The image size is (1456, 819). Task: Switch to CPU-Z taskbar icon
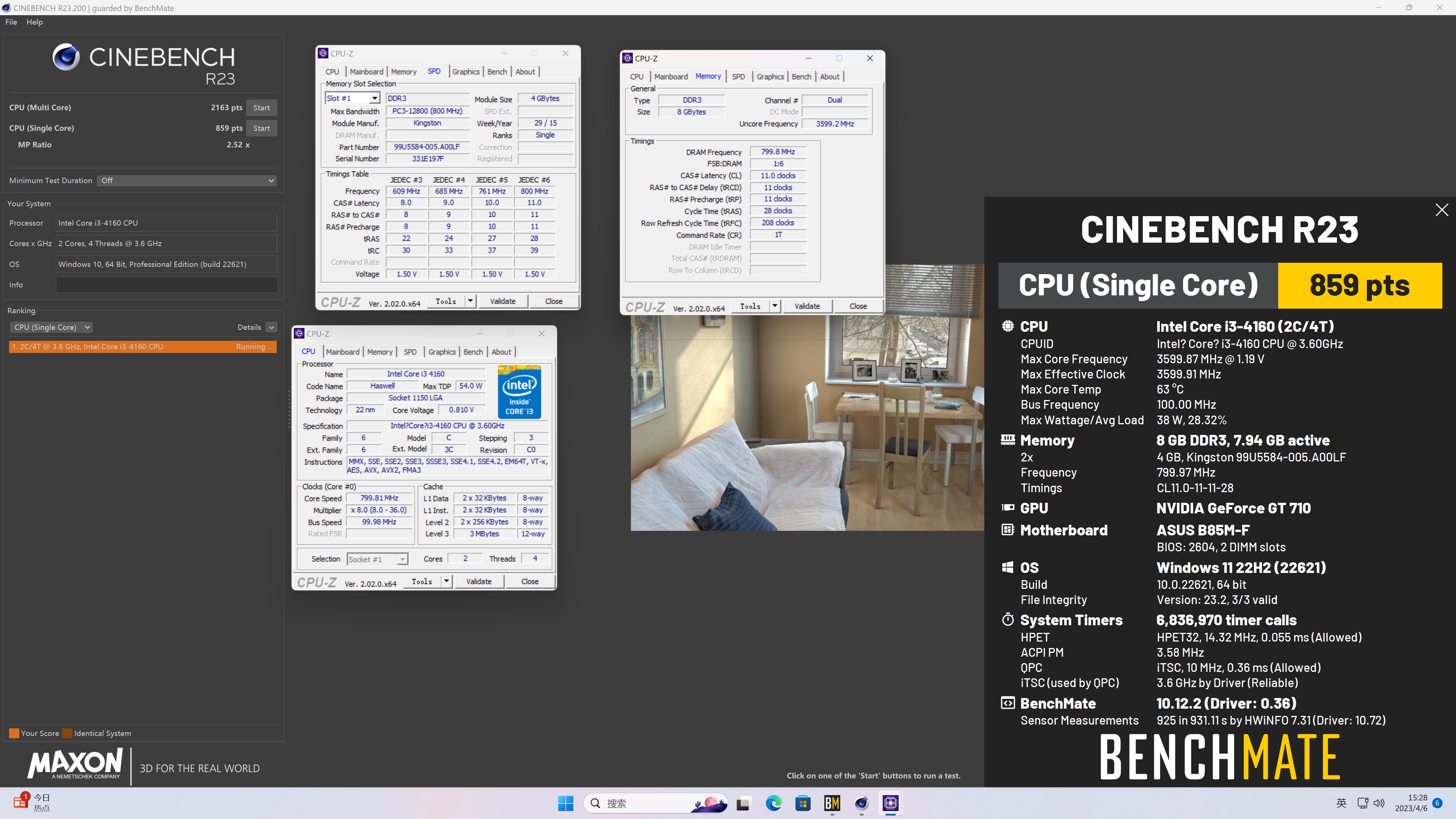(x=891, y=803)
